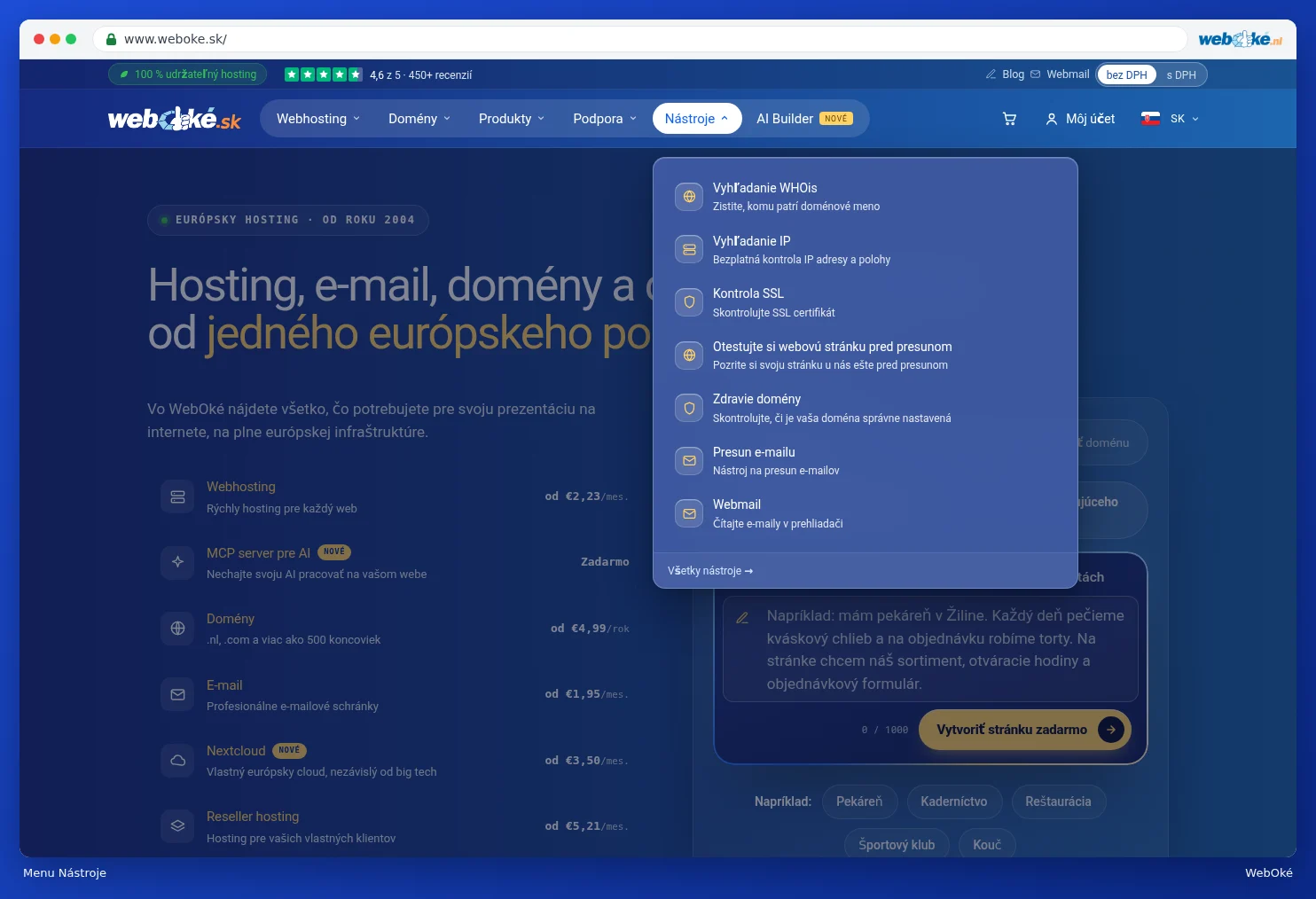Open the Blog link in top bar

coord(1005,74)
